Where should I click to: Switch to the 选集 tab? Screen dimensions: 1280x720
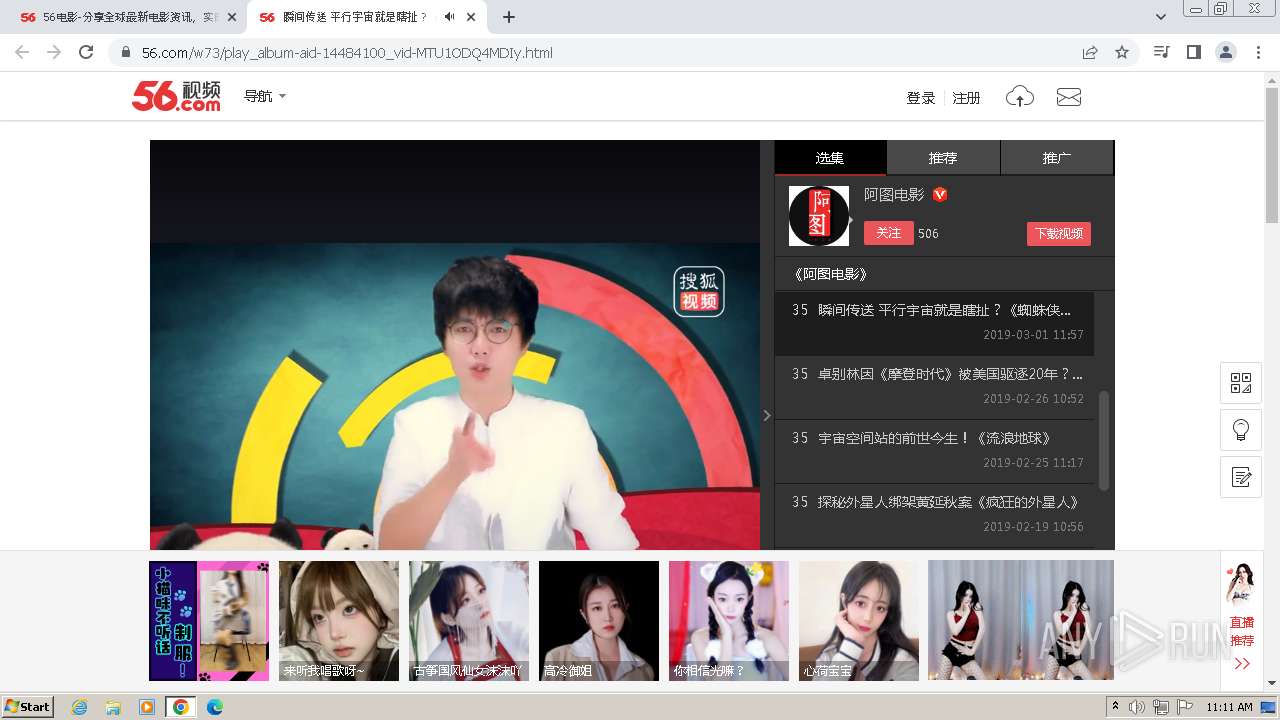(830, 158)
